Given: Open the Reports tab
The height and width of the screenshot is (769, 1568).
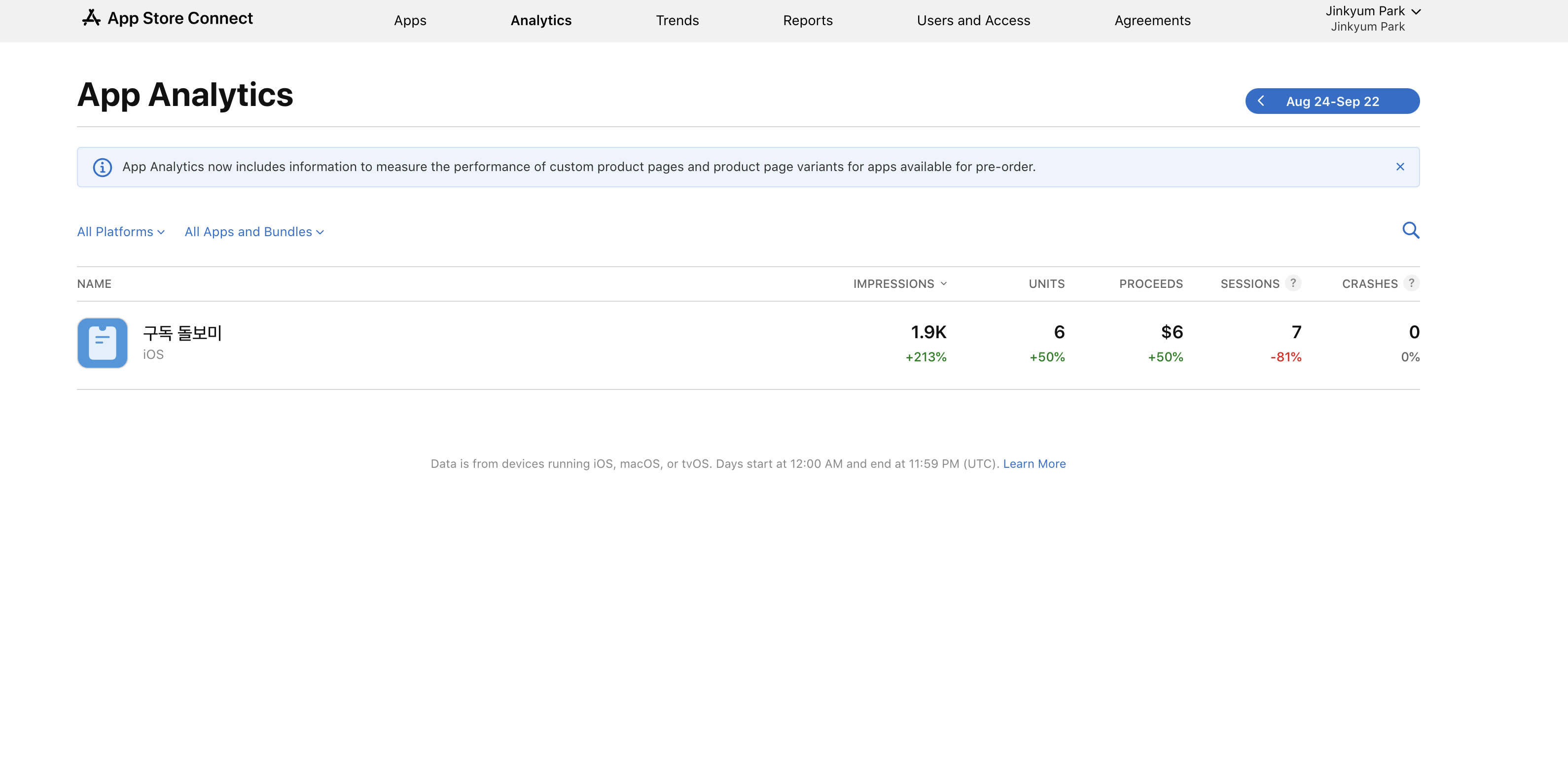Looking at the screenshot, I should 807,21.
